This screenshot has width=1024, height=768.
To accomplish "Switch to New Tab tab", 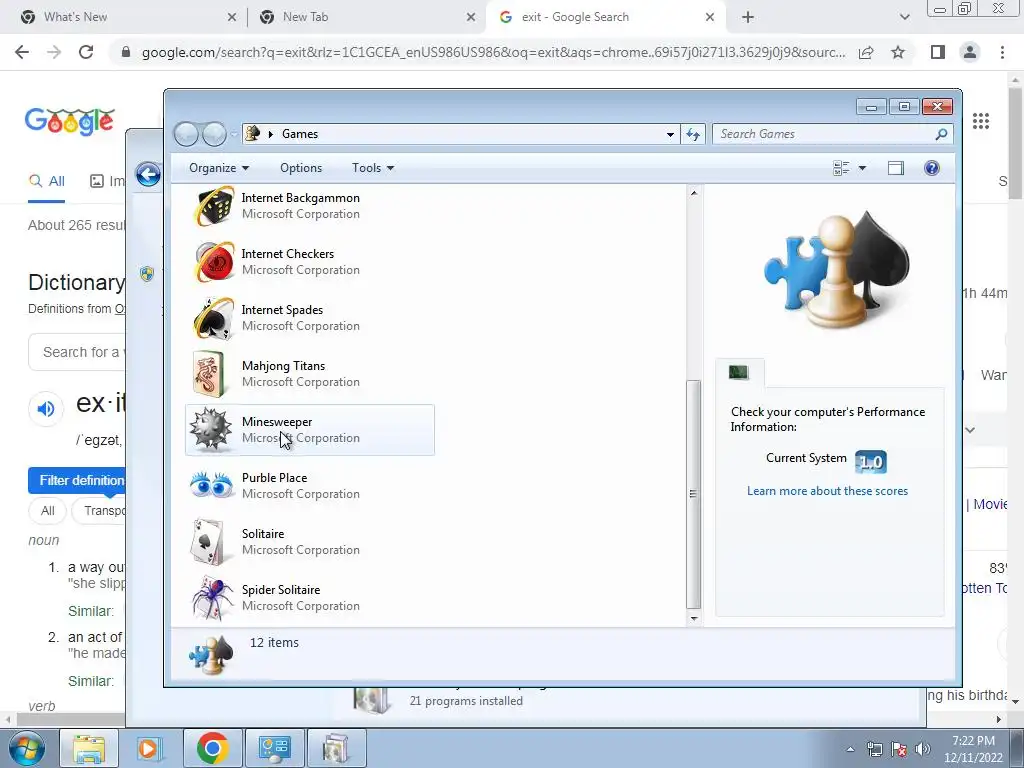I will pos(366,17).
